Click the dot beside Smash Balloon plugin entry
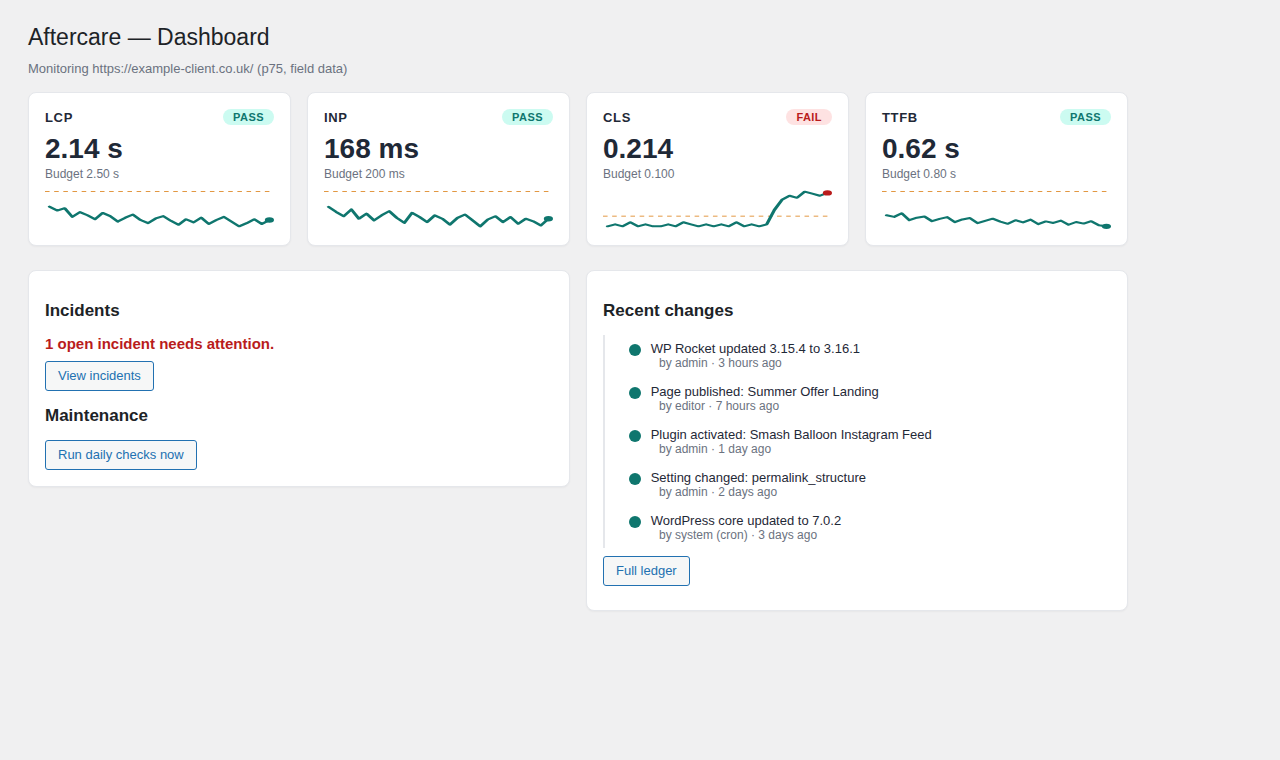Image resolution: width=1280 pixels, height=760 pixels. click(x=635, y=436)
